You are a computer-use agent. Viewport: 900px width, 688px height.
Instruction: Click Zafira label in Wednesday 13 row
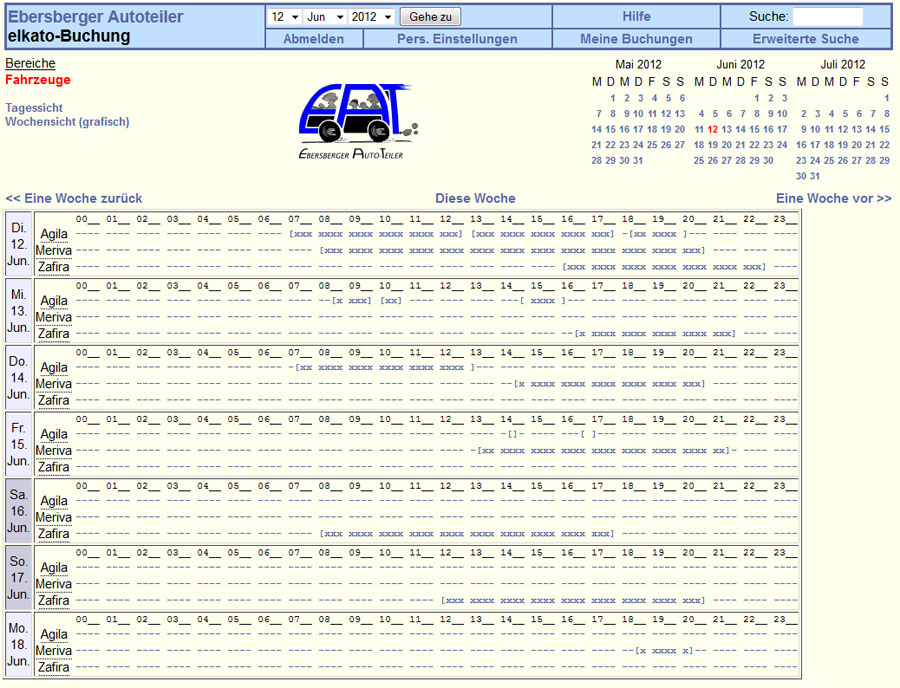(x=54, y=333)
